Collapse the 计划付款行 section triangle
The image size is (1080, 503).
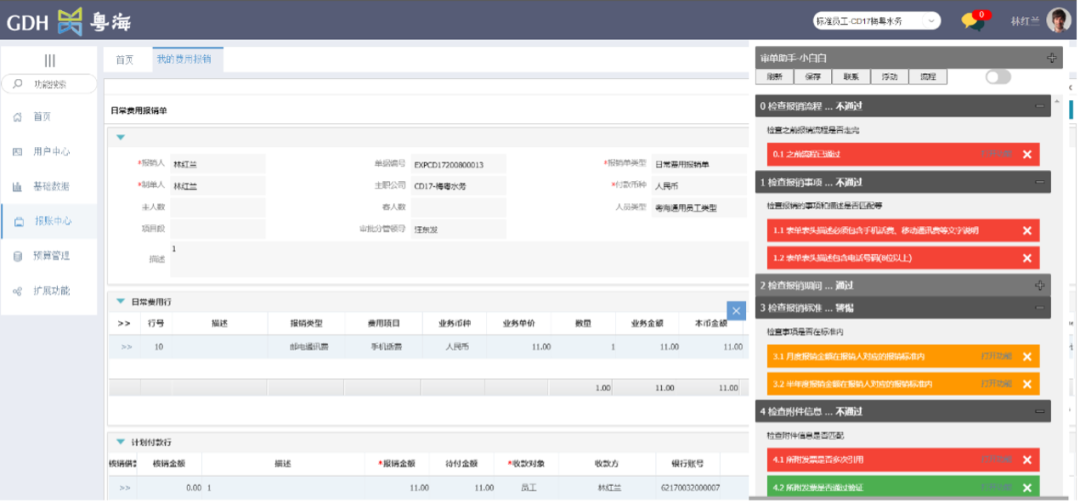(x=121, y=441)
